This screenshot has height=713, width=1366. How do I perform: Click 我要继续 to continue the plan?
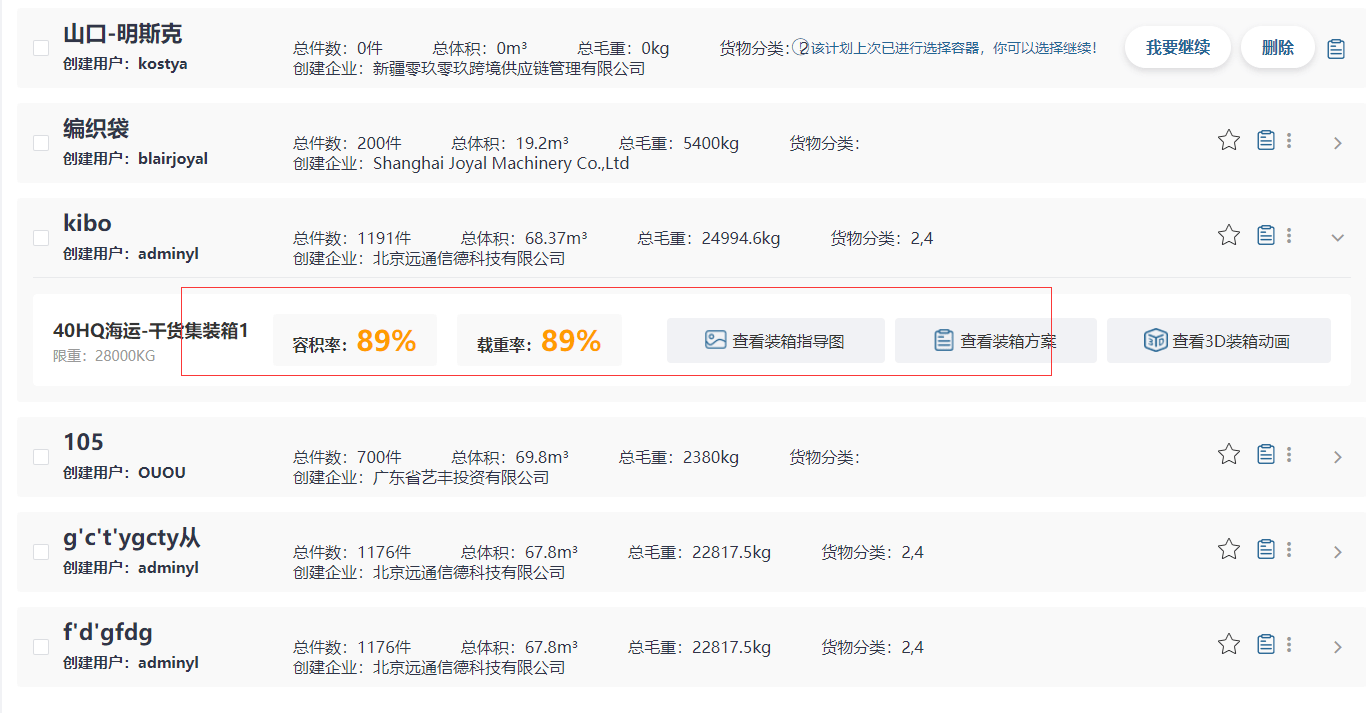coord(1178,47)
